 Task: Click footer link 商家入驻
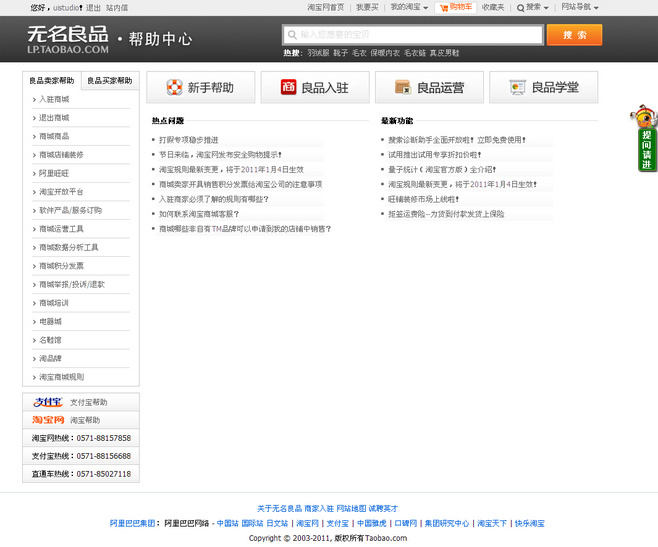click(x=319, y=508)
